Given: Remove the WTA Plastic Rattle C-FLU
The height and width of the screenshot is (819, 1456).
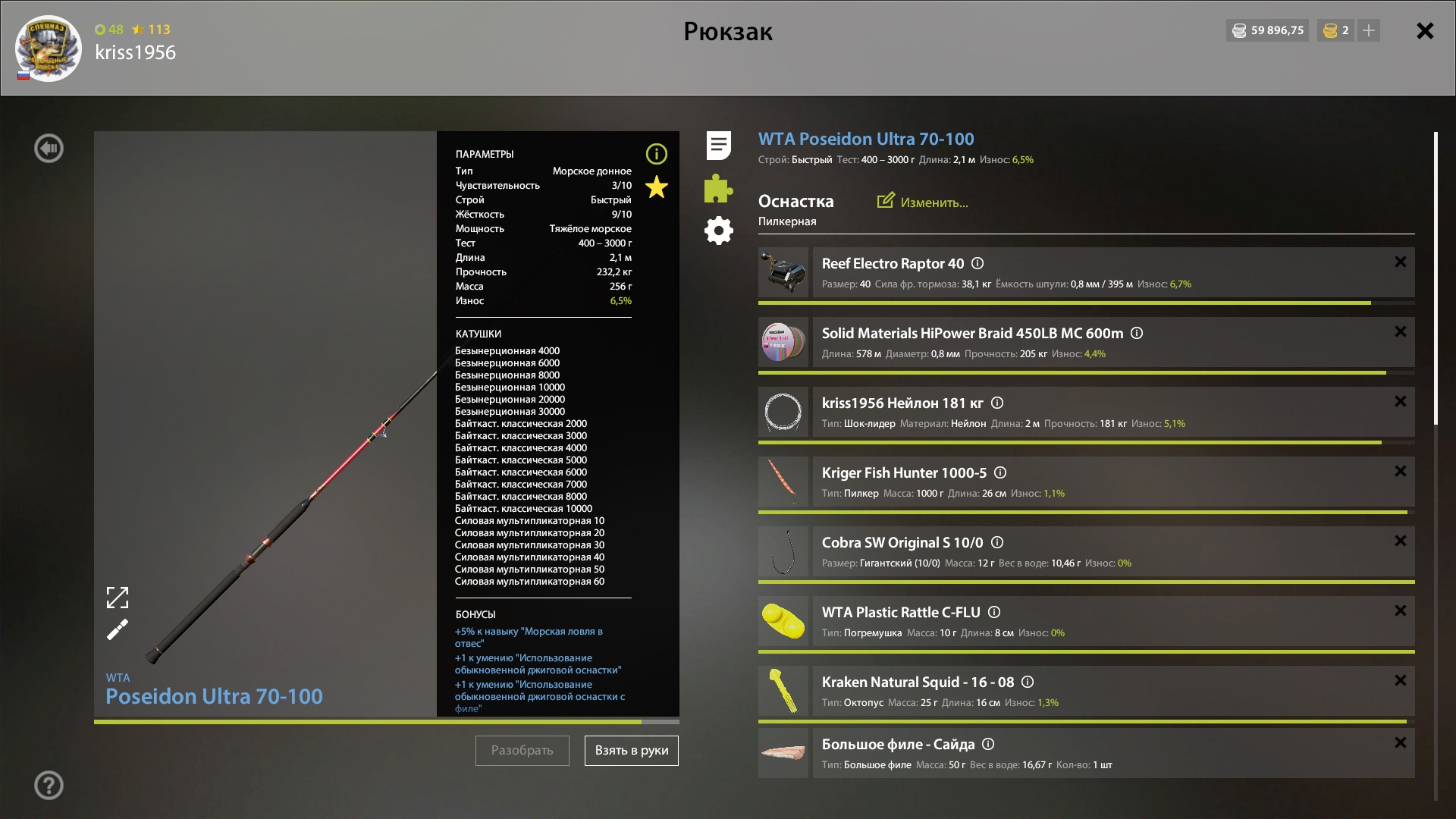Looking at the screenshot, I should (1401, 610).
